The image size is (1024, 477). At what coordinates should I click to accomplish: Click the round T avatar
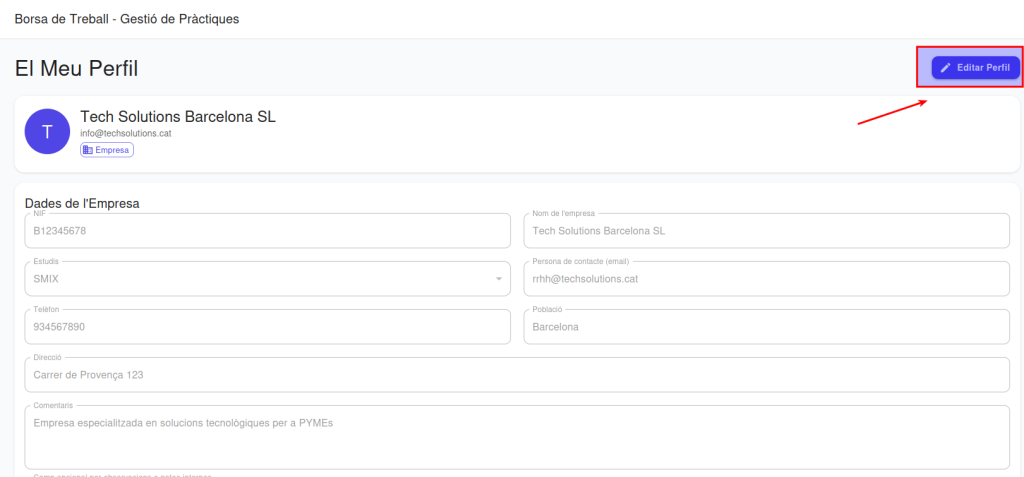[47, 131]
